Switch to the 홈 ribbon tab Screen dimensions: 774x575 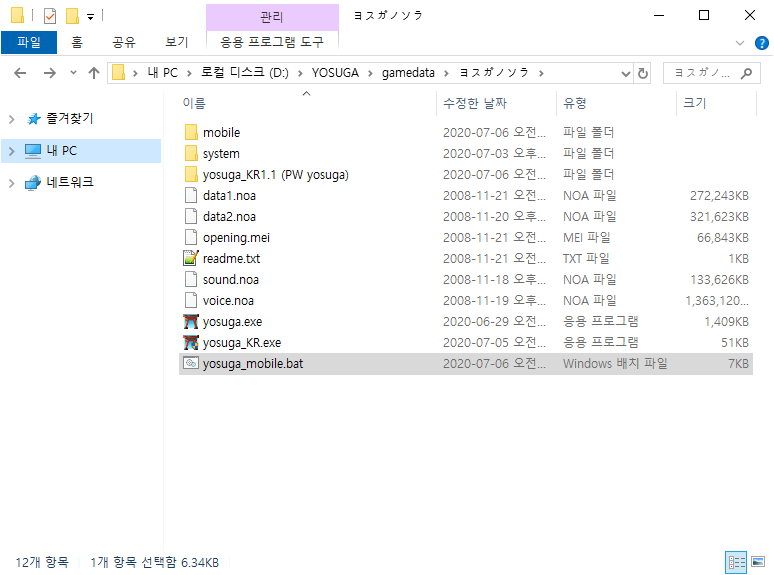pos(77,42)
